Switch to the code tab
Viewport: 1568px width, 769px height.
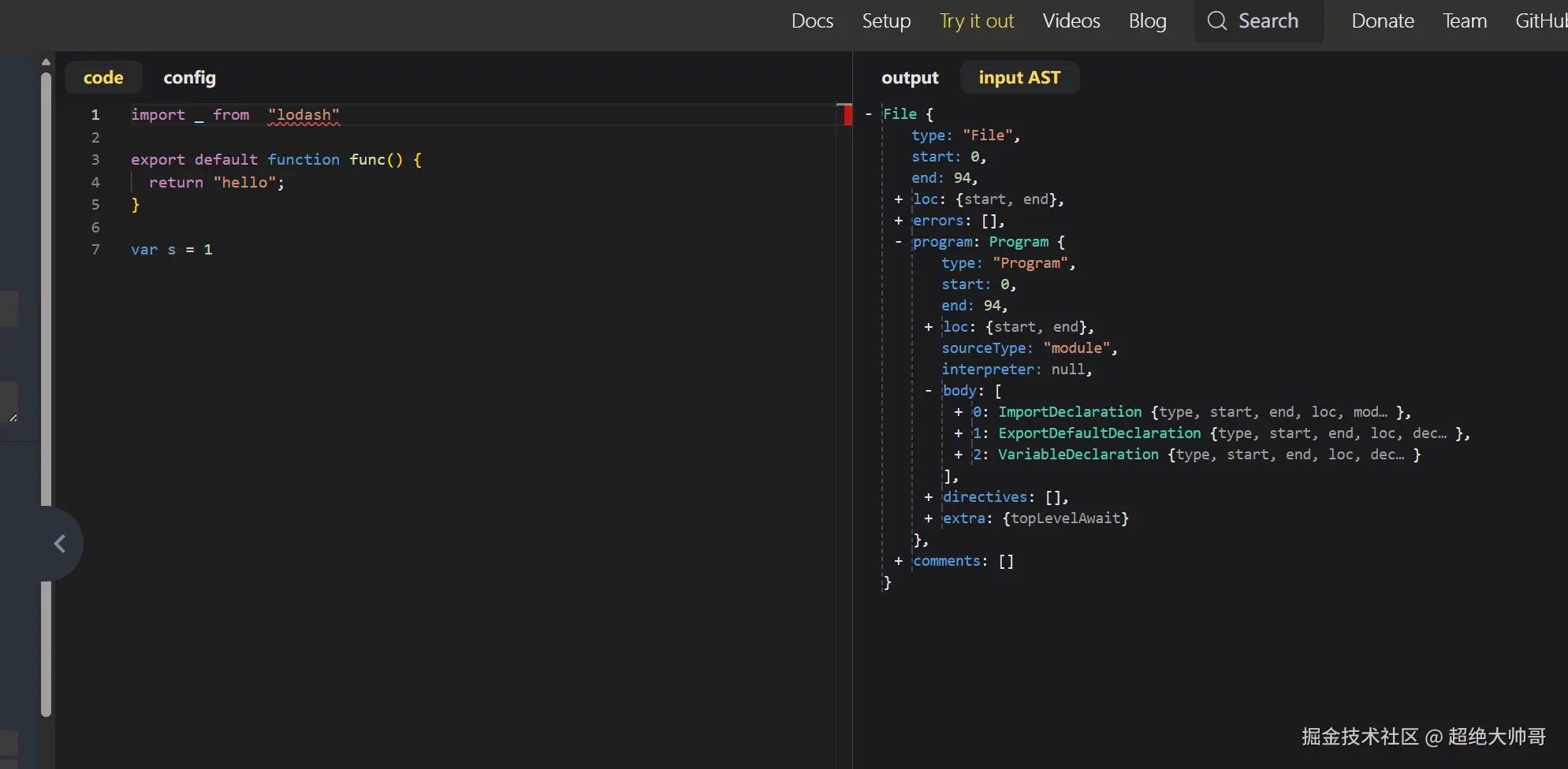click(103, 77)
